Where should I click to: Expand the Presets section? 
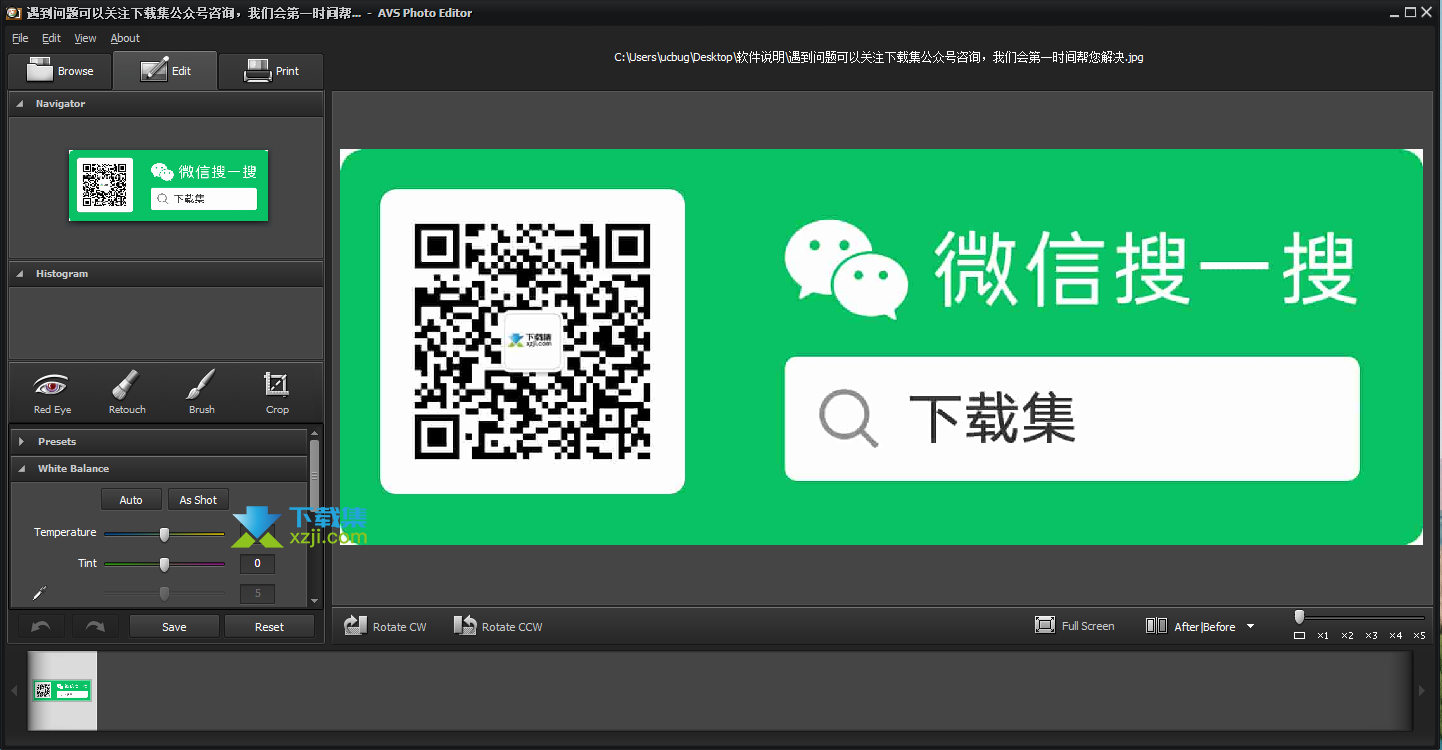[21, 441]
